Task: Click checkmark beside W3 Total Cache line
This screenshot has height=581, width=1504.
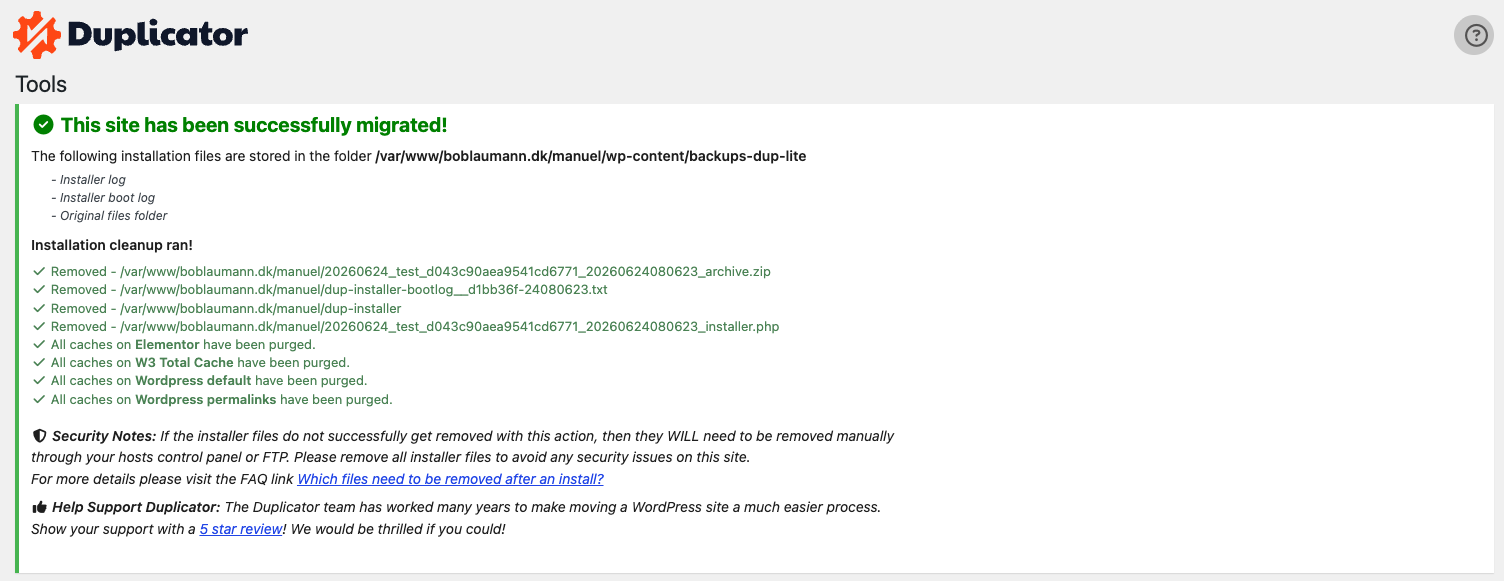Action: pyautogui.click(x=38, y=363)
